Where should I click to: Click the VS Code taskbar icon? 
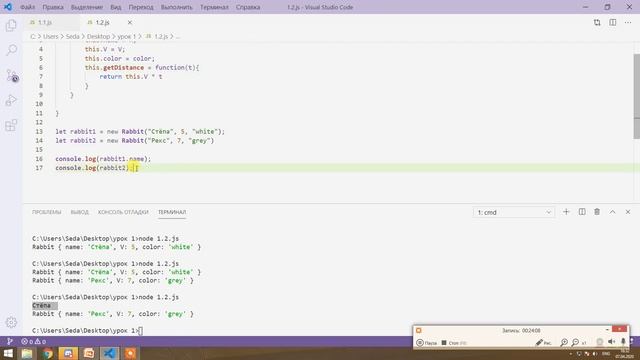coord(109,353)
